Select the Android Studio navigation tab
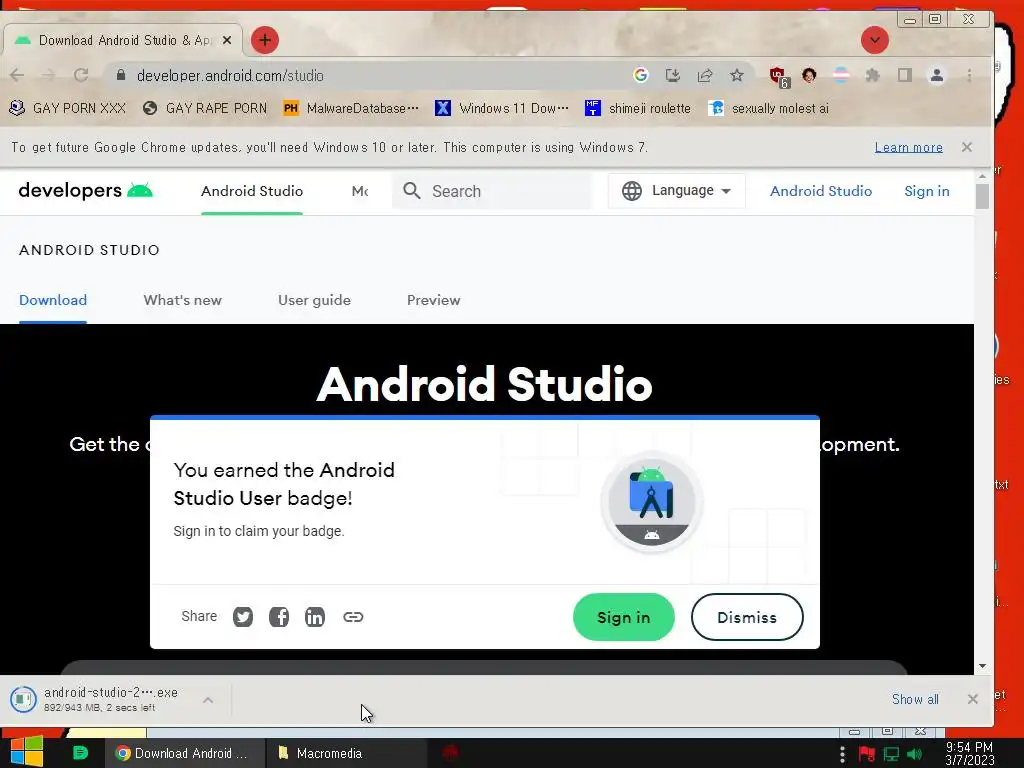 point(251,191)
